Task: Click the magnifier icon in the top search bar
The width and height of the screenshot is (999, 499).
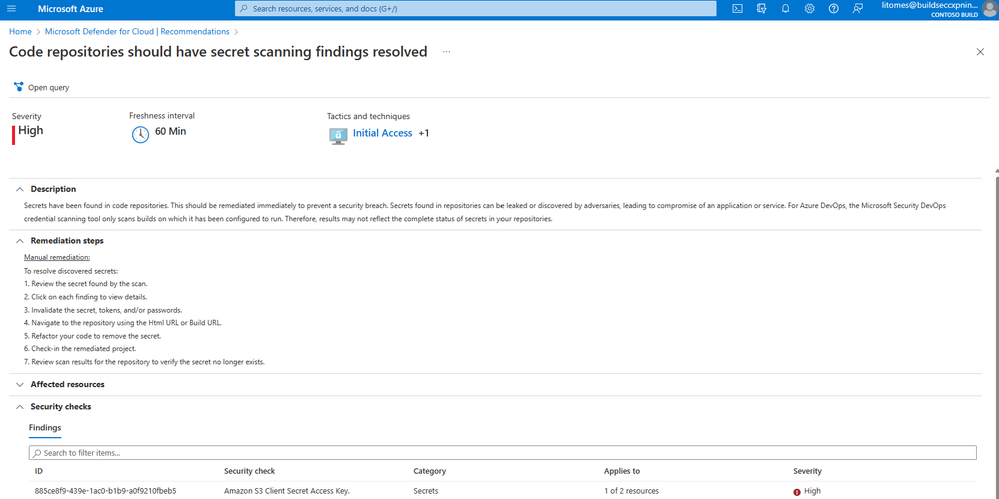Action: coord(244,9)
